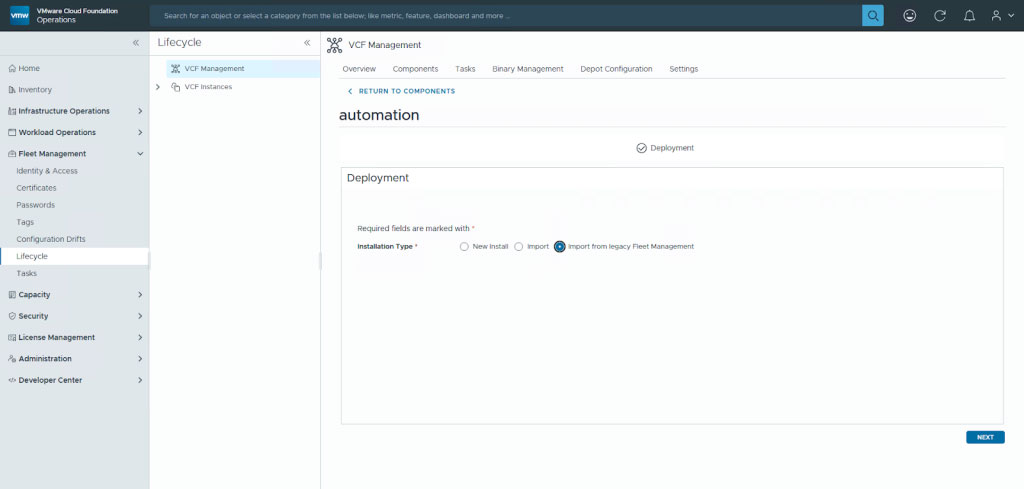This screenshot has width=1024, height=489.
Task: Collapse the left navigation sidebar
Action: pyautogui.click(x=136, y=43)
